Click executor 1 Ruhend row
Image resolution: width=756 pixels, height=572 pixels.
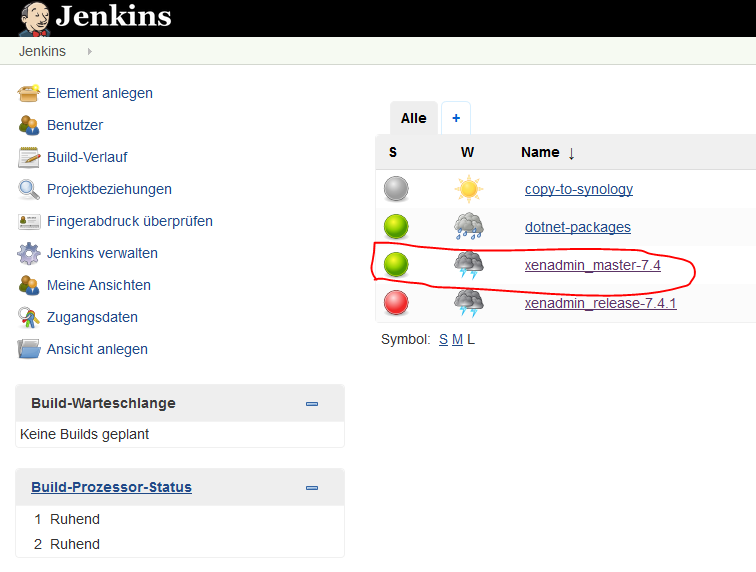(180, 519)
